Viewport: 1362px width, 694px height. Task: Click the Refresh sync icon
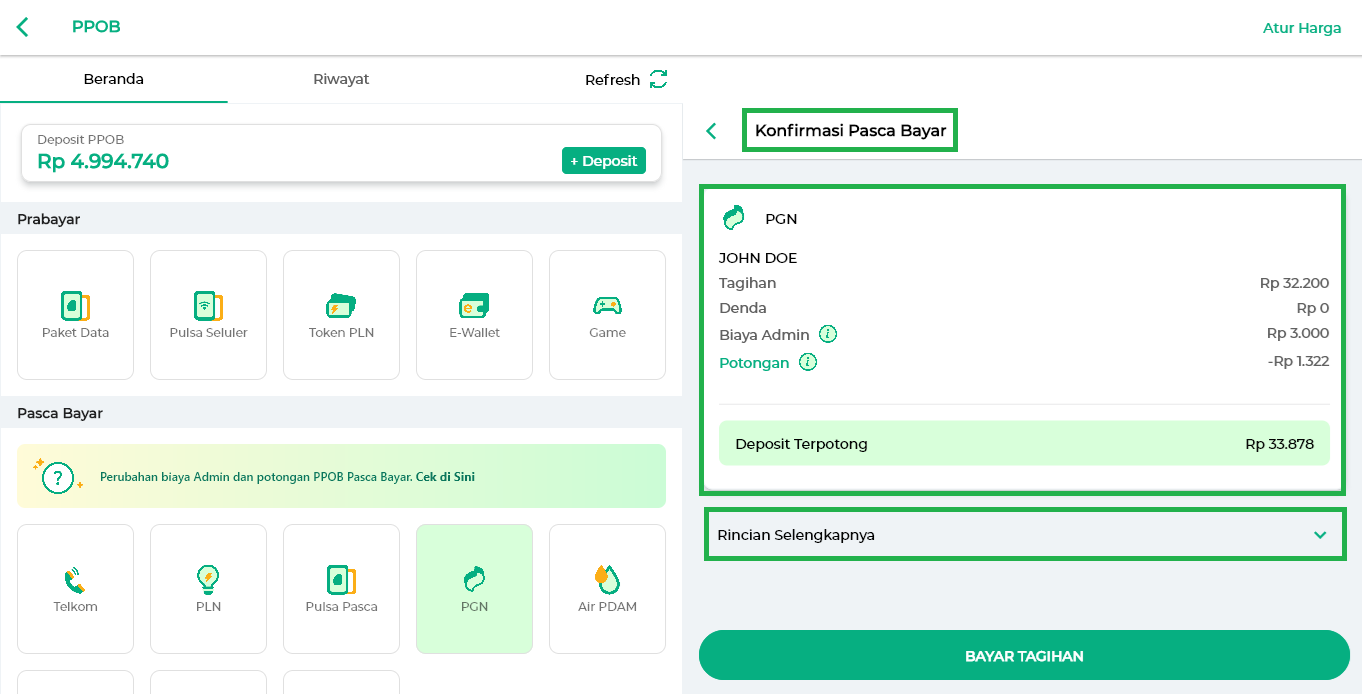pyautogui.click(x=658, y=79)
